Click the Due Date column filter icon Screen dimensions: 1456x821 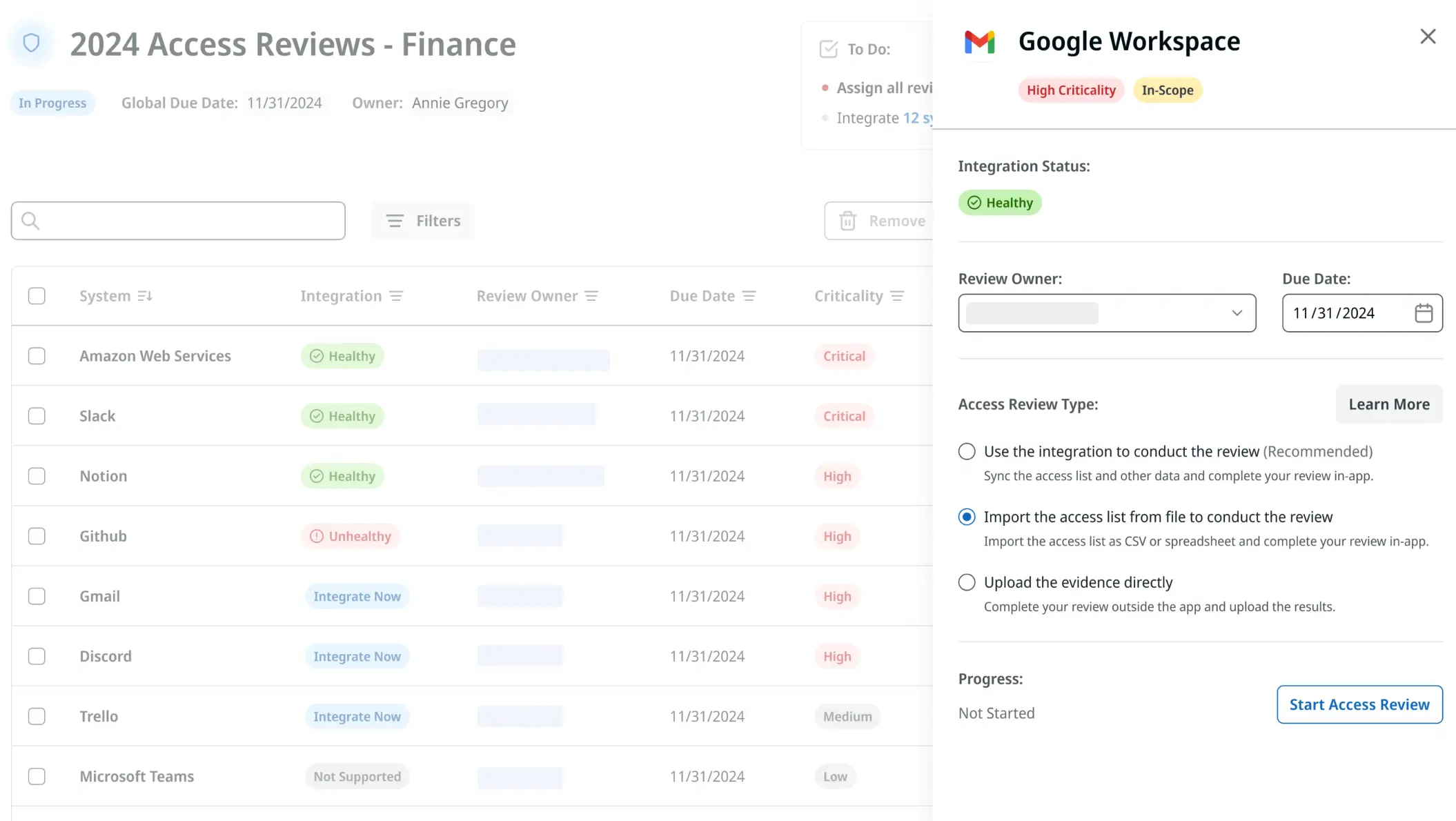pos(749,296)
